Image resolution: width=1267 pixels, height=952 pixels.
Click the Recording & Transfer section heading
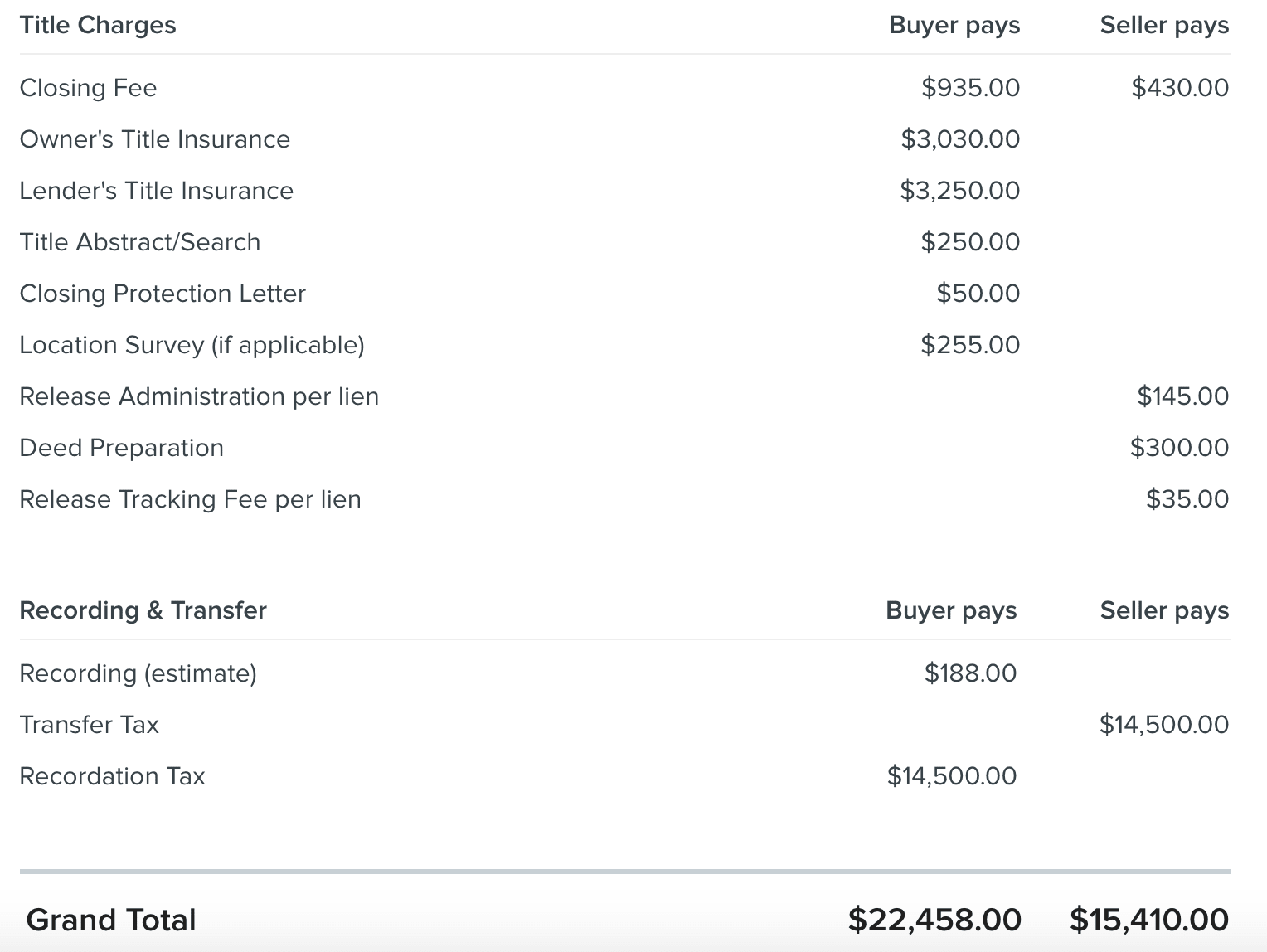pyautogui.click(x=143, y=610)
